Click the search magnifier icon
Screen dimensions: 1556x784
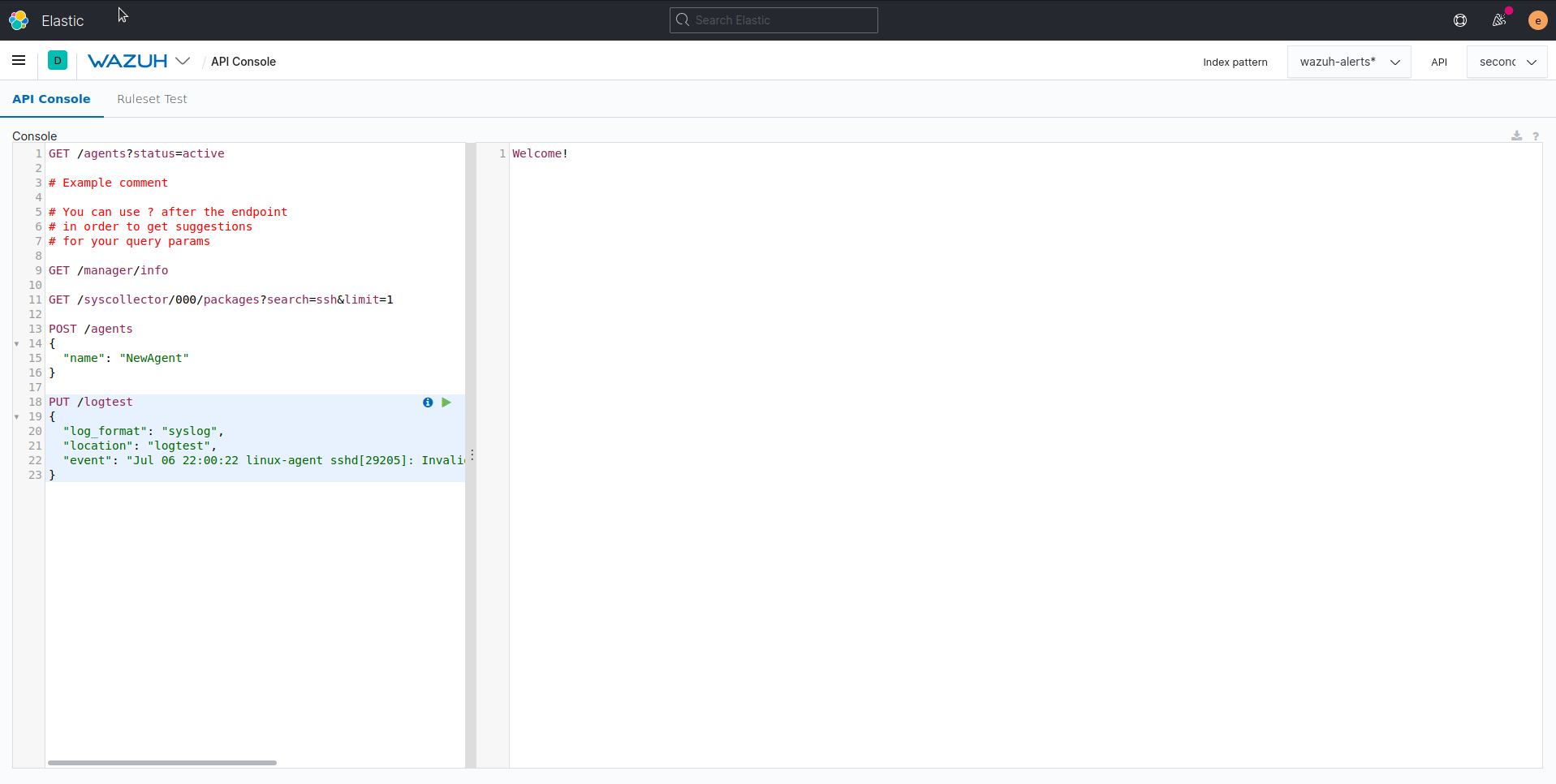click(x=683, y=19)
